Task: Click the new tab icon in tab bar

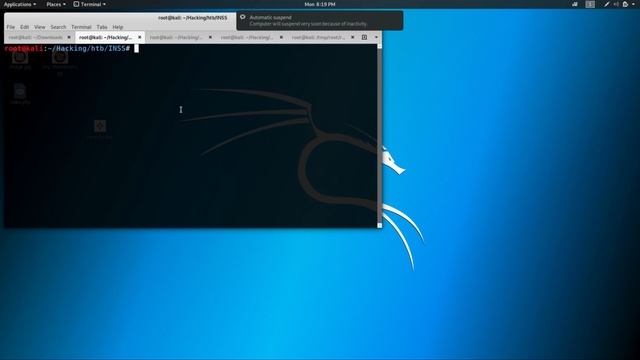Action: 364,37
